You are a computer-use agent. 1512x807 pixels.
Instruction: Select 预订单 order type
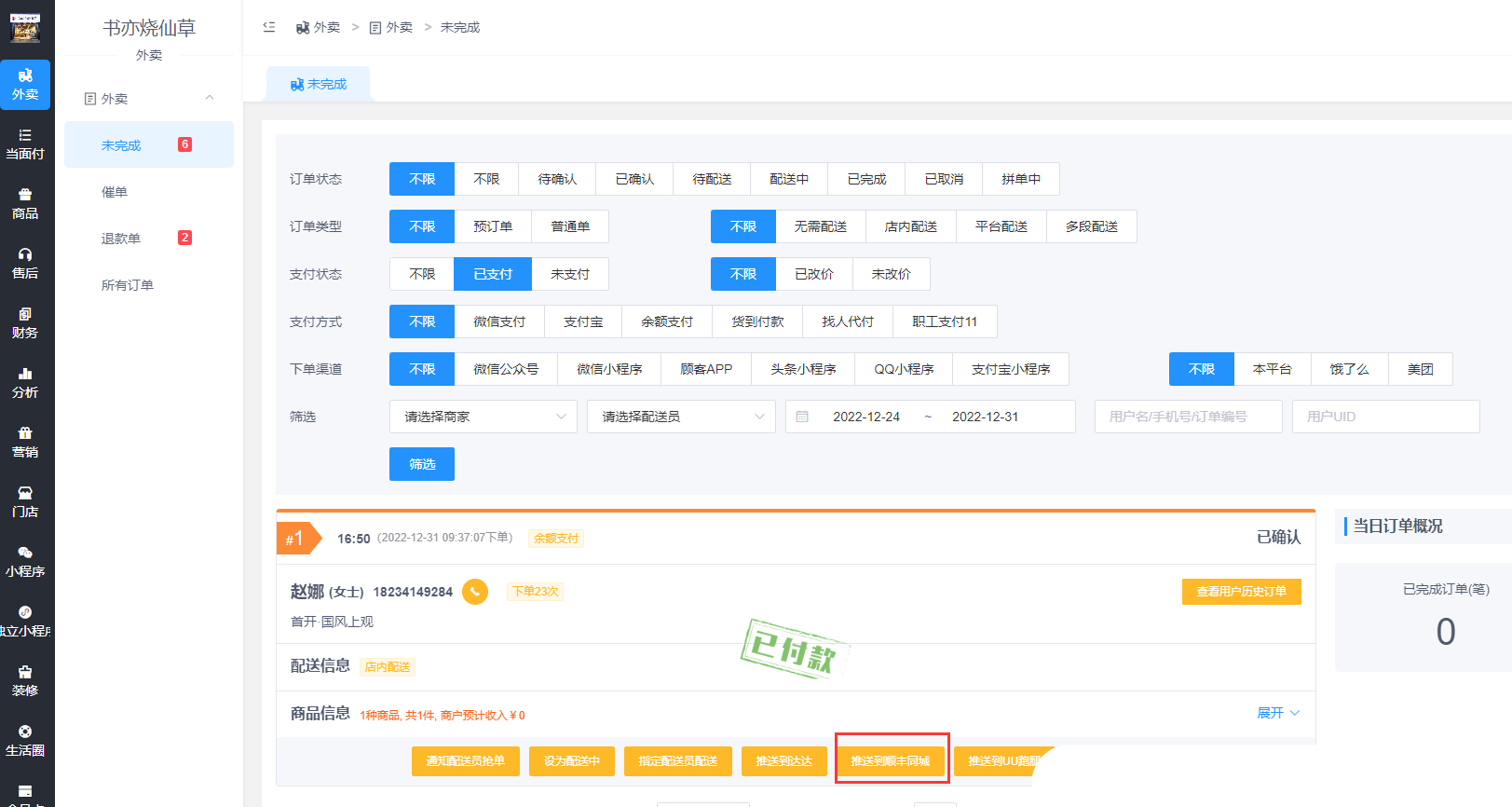(493, 226)
